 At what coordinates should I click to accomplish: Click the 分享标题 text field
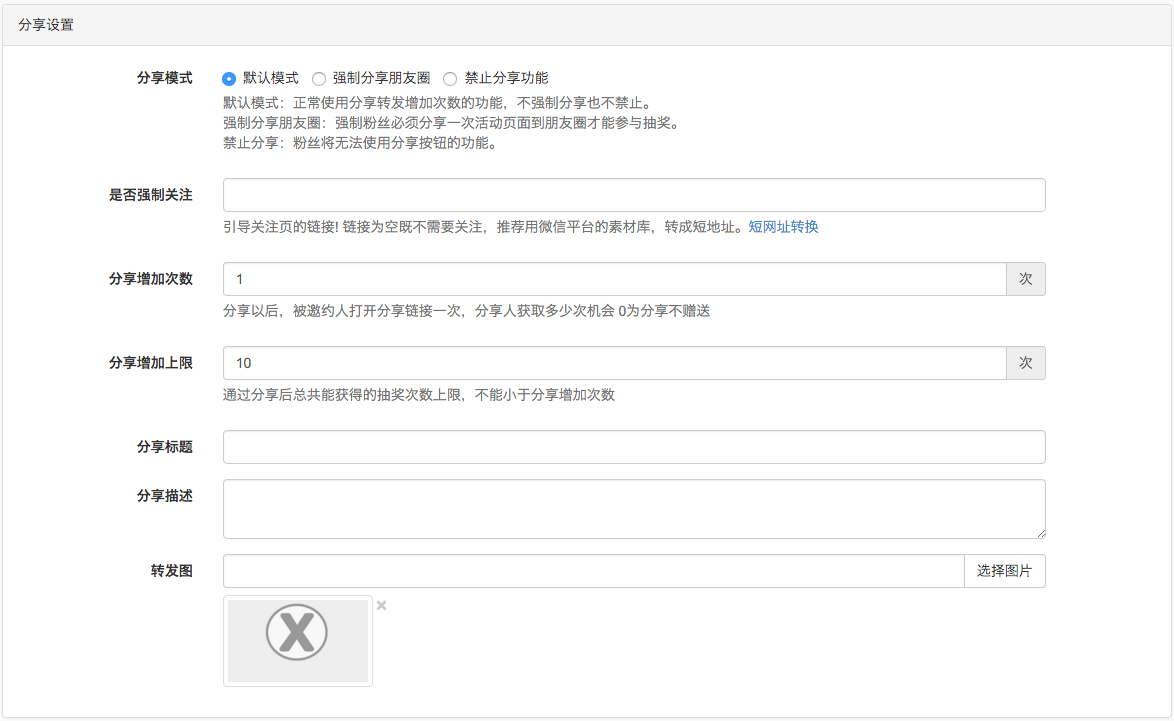634,446
